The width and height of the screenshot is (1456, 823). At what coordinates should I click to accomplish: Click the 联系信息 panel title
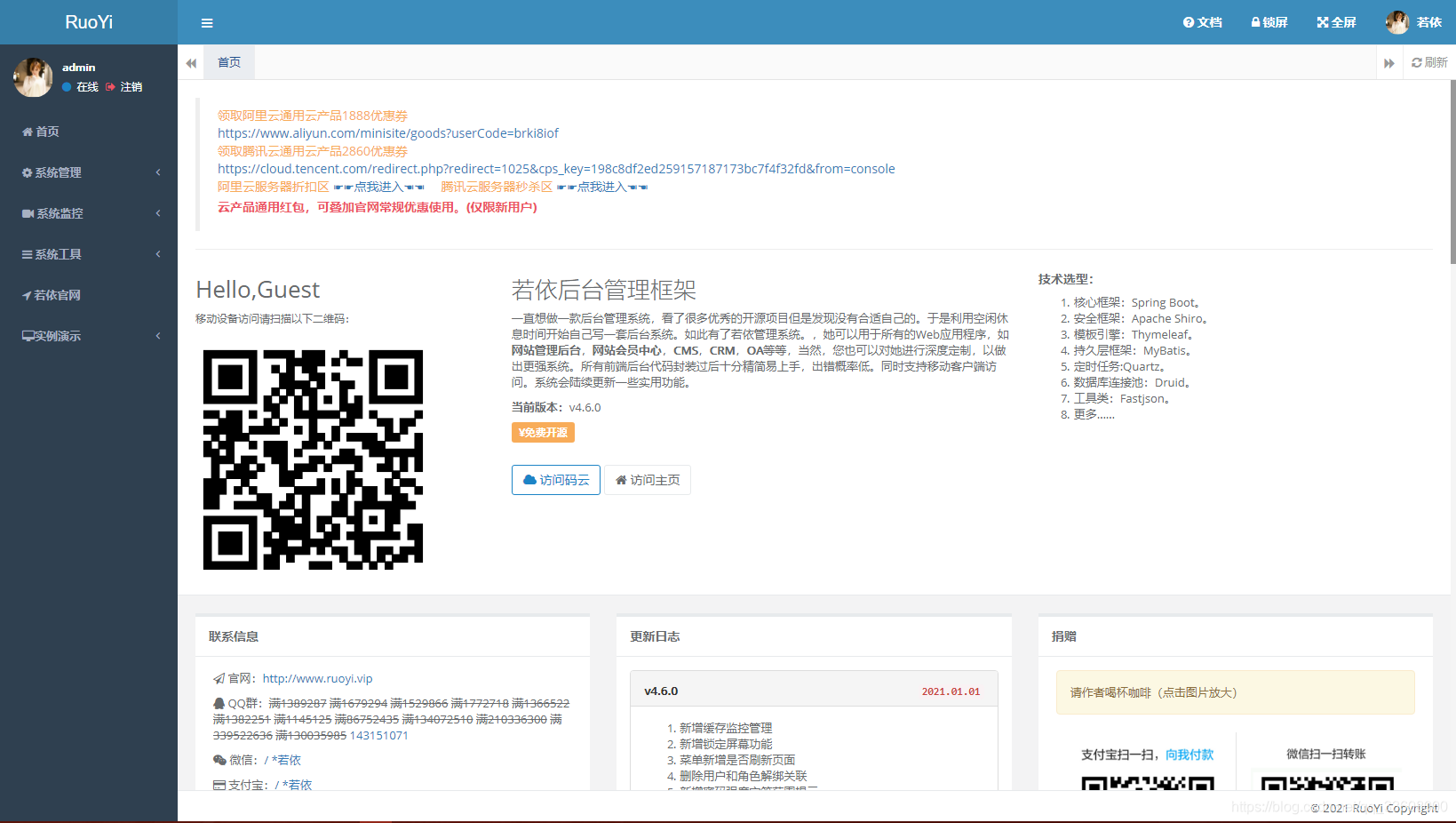tap(234, 636)
